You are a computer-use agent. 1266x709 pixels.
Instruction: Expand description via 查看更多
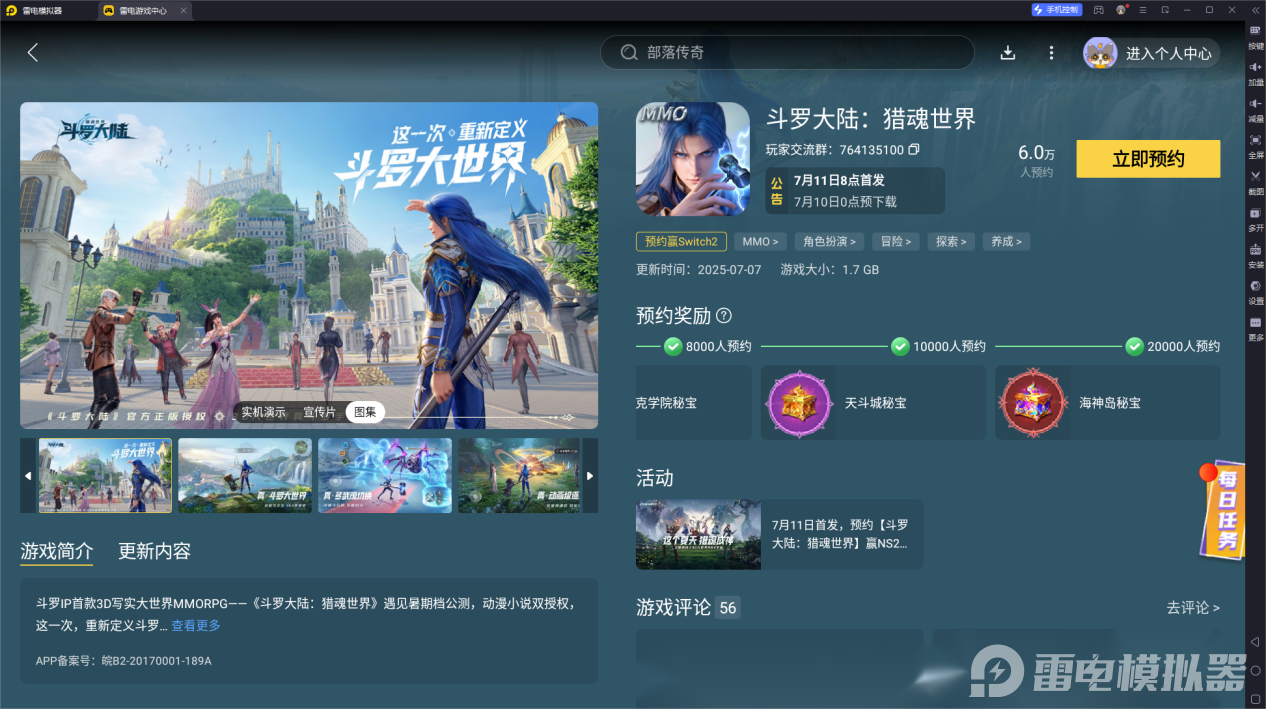coord(196,626)
